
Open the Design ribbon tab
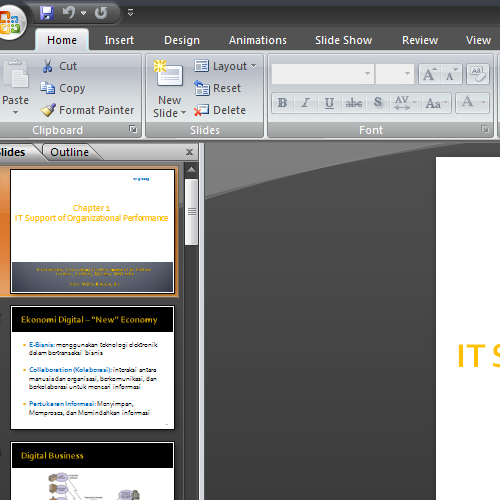[x=182, y=40]
